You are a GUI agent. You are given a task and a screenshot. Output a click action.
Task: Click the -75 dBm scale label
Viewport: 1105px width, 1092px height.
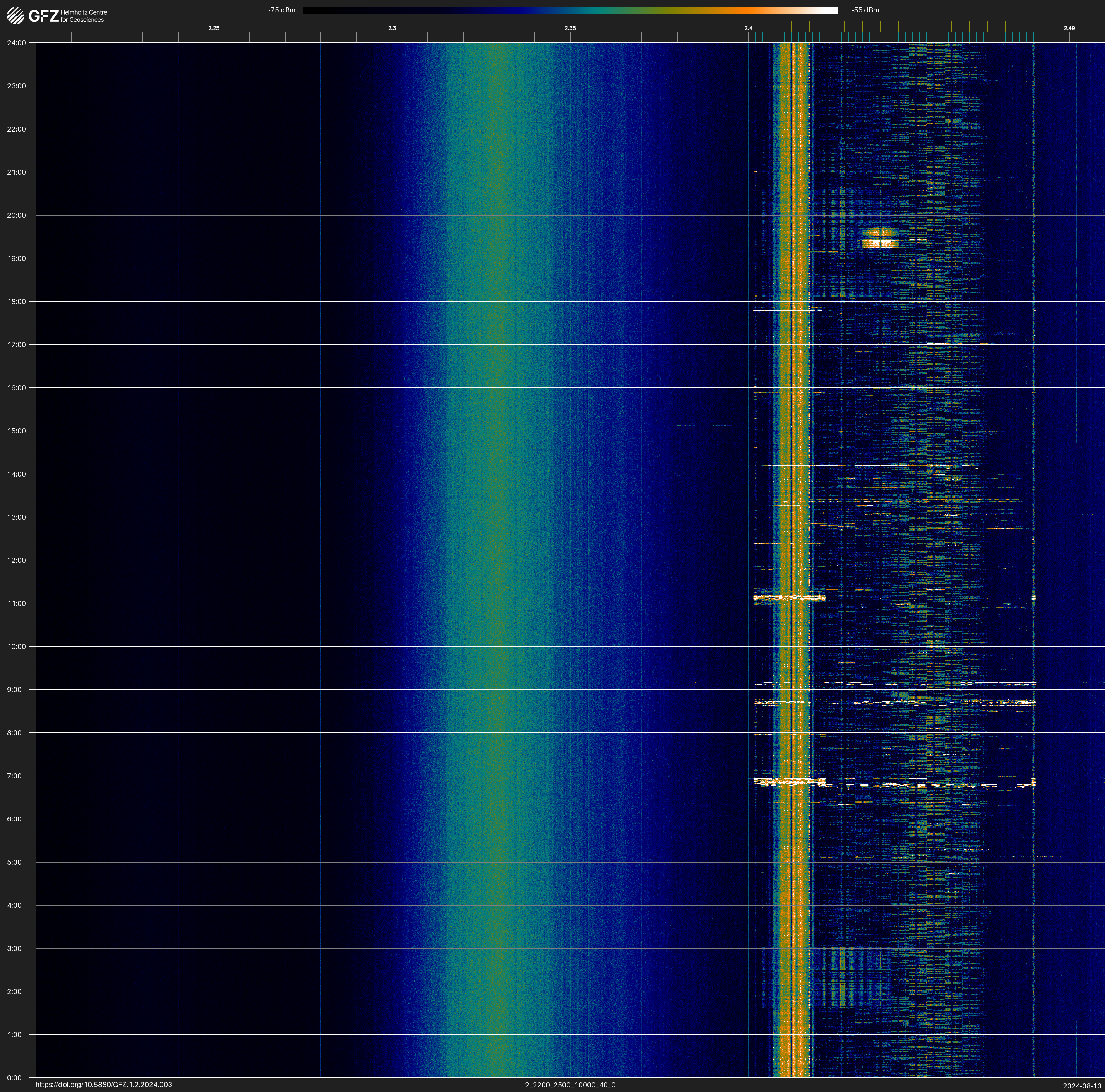(x=281, y=10)
